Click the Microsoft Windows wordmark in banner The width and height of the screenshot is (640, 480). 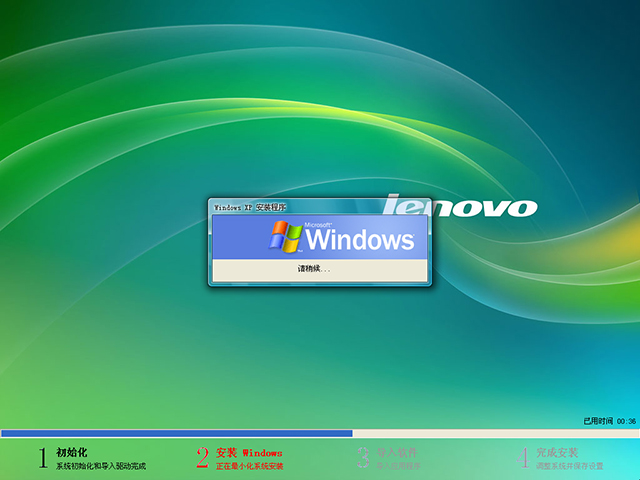click(x=358, y=239)
